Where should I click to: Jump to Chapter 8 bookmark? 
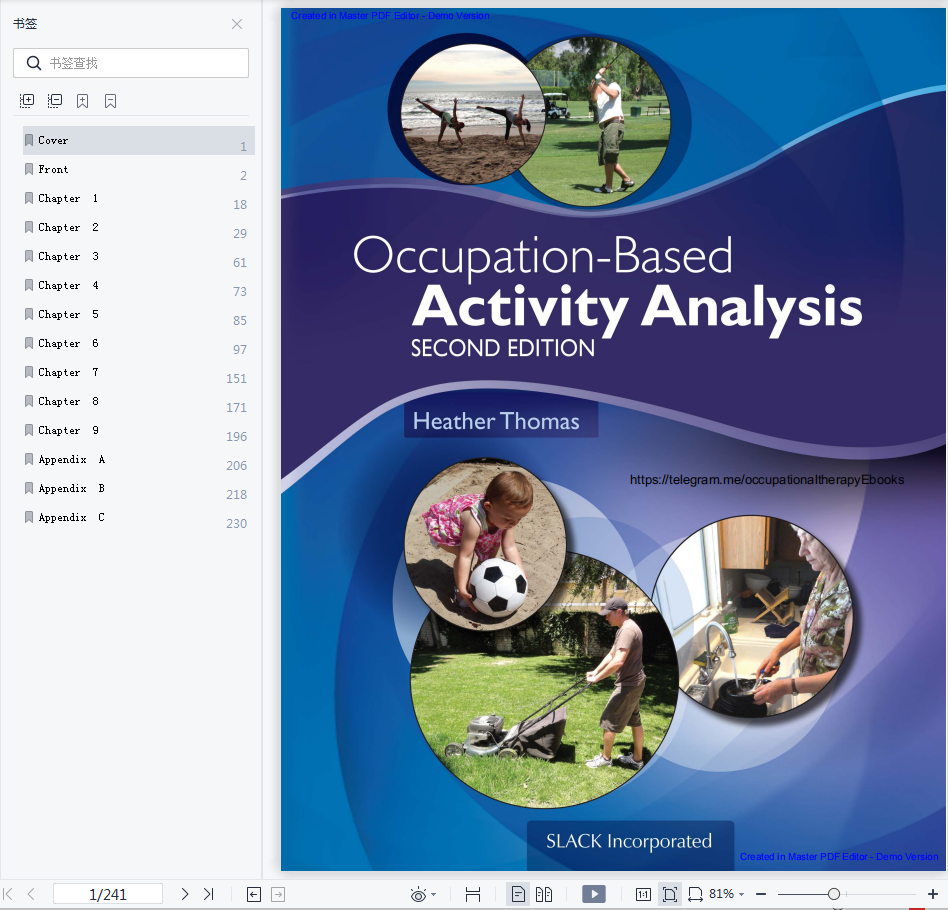click(138, 401)
